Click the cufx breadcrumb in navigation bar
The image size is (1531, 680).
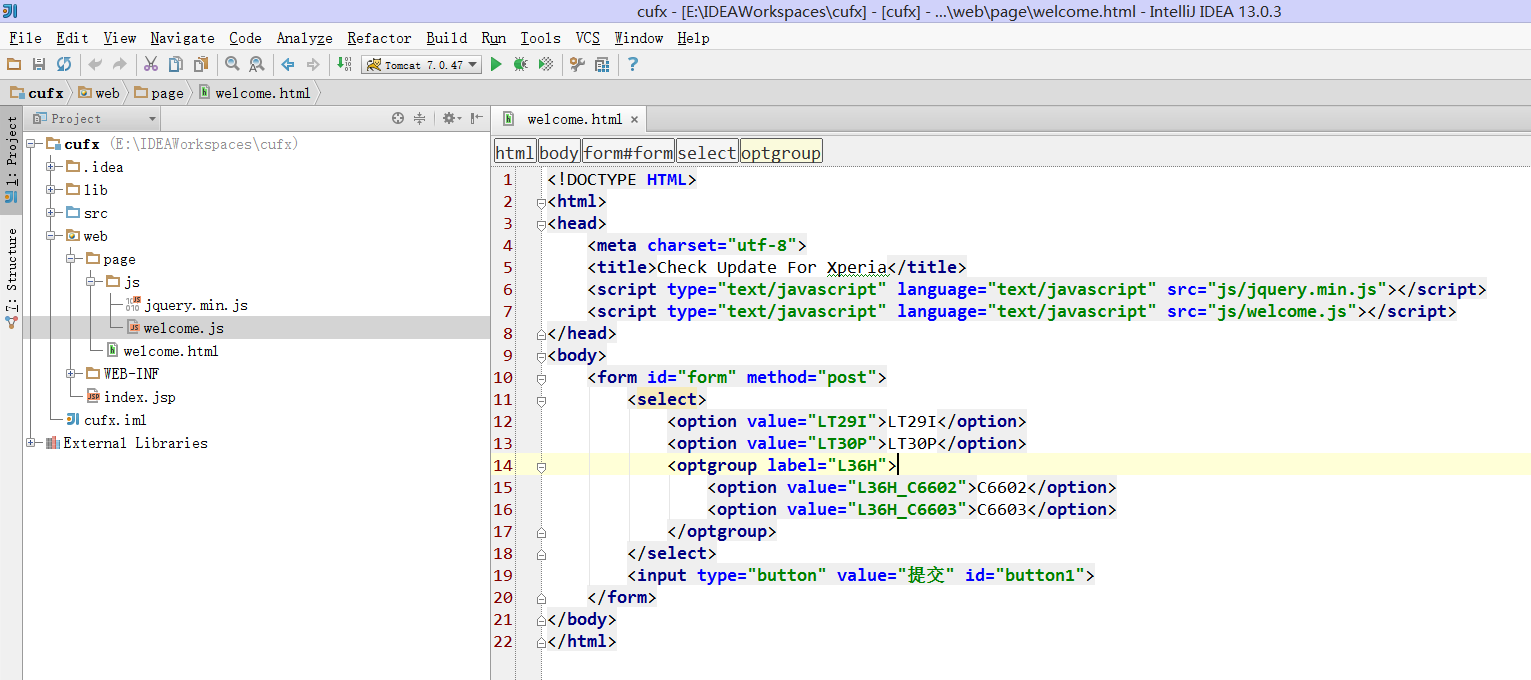click(x=37, y=93)
